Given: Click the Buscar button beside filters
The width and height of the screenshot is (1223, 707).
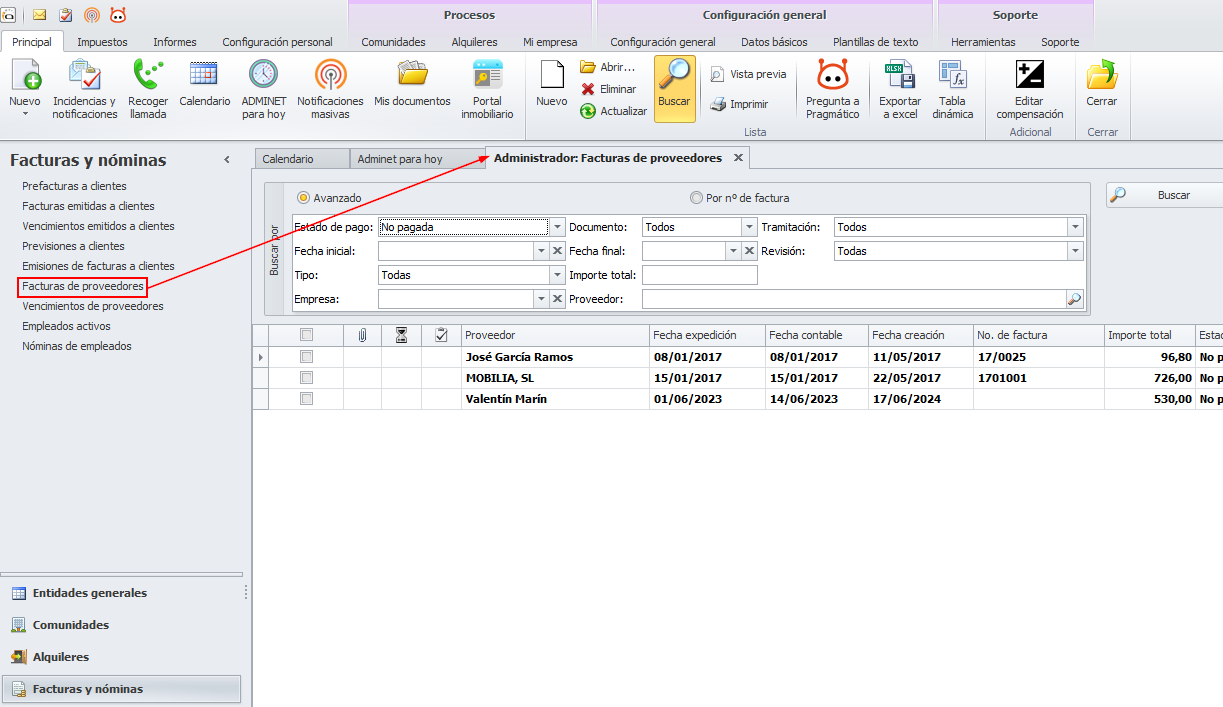Looking at the screenshot, I should [1164, 195].
